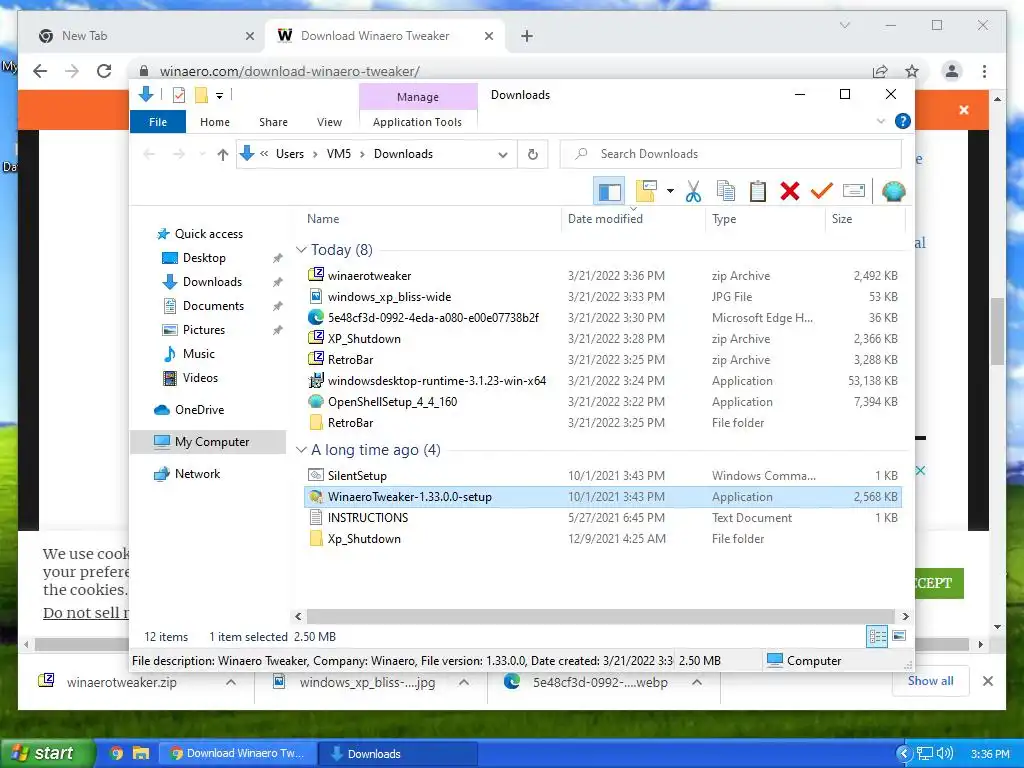Expand the address bar history dropdown

click(502, 155)
